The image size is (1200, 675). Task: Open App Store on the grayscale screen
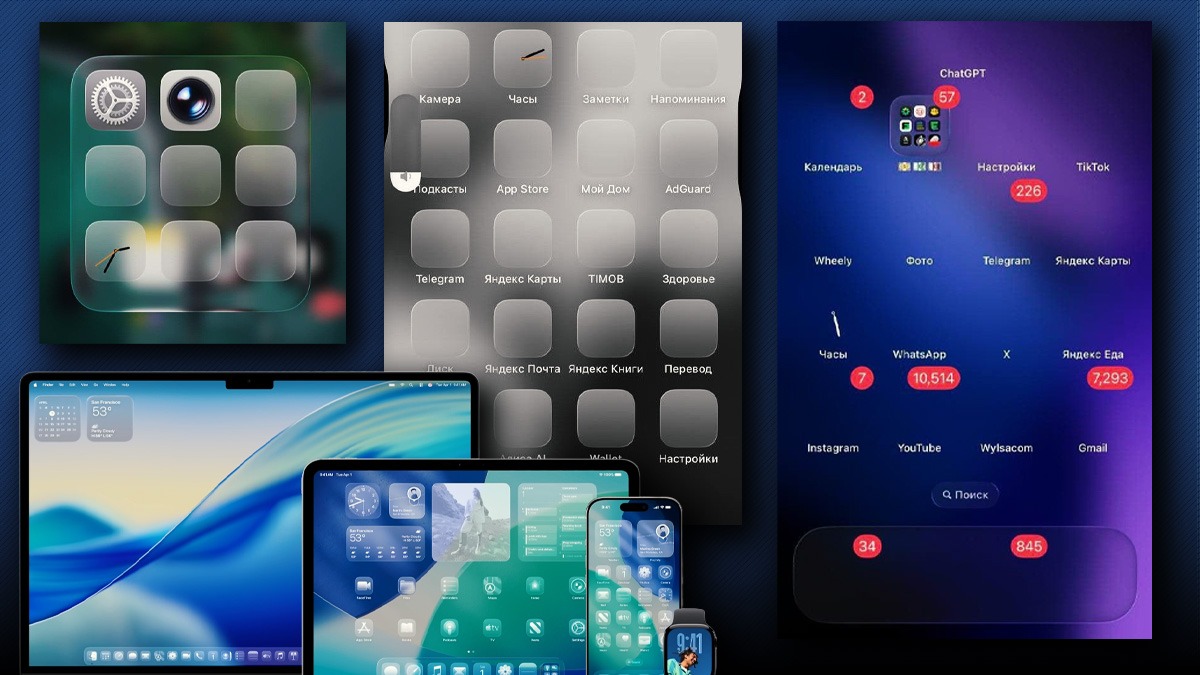522,150
